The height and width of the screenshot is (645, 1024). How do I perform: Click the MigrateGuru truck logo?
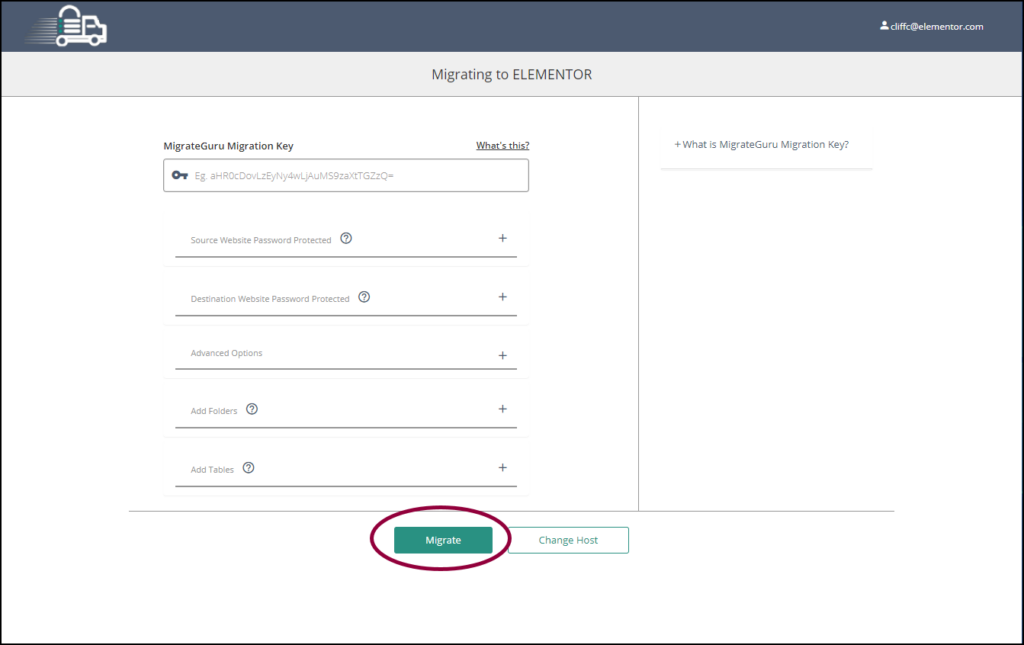coord(66,26)
